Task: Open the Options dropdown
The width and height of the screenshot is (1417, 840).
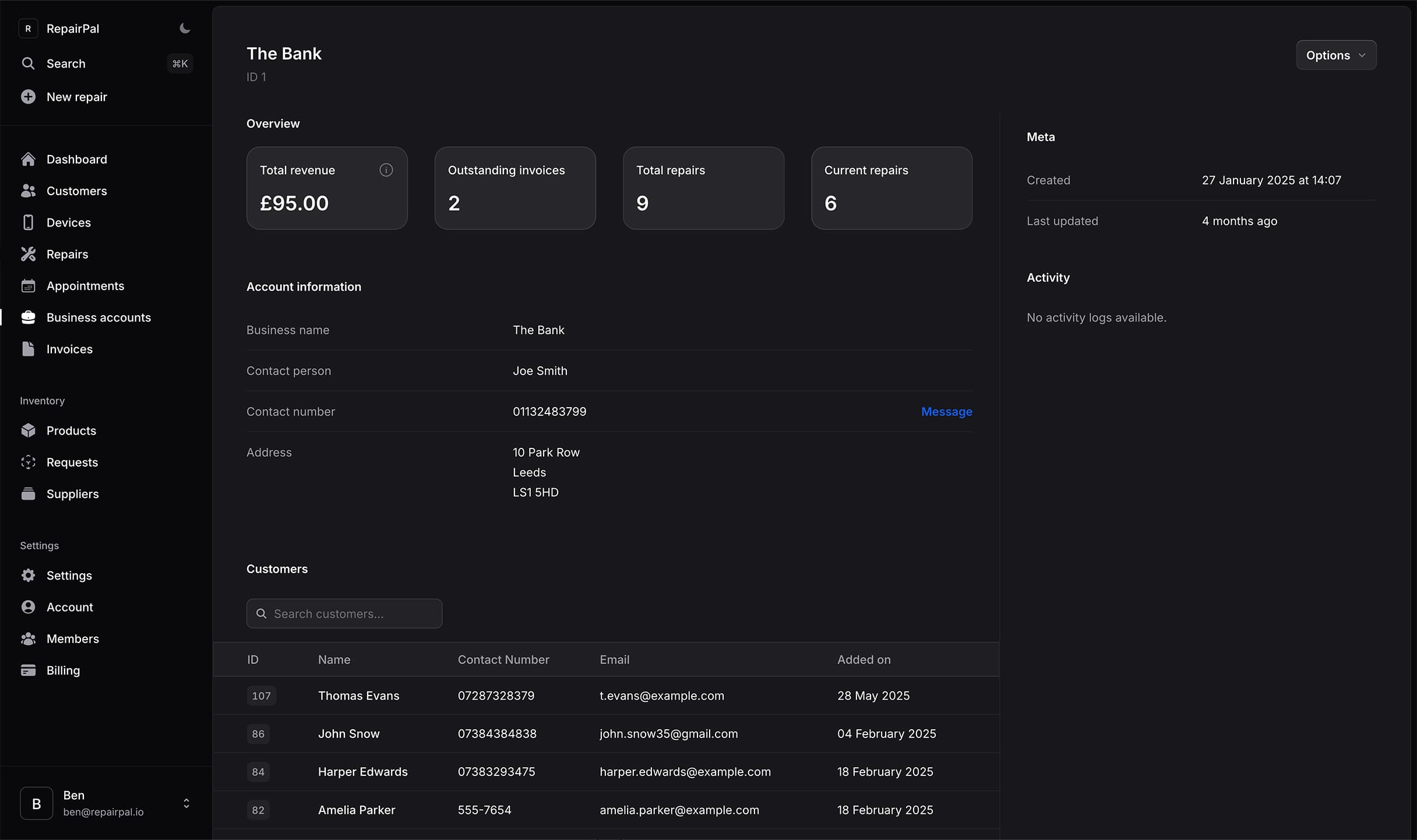Action: click(1336, 55)
